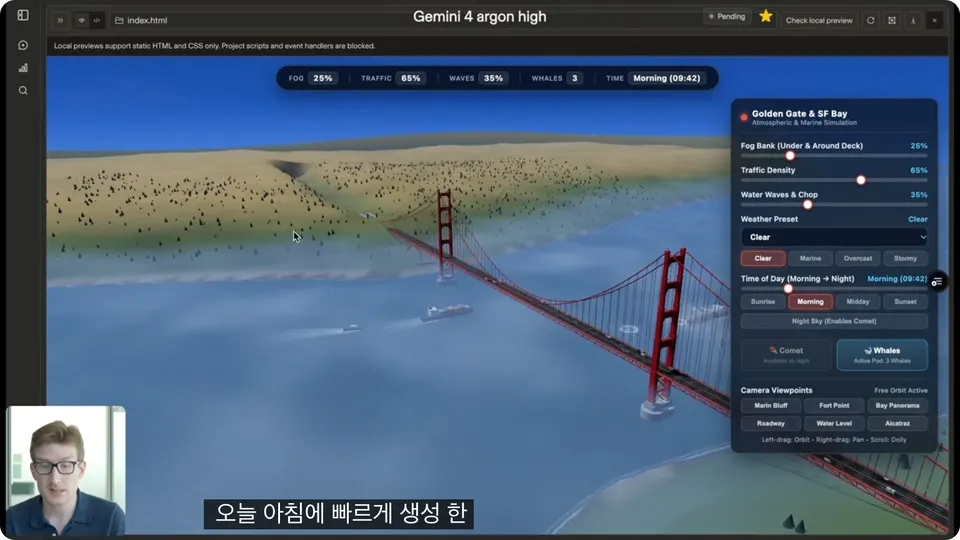Open the fullscreen frame icon in toolbar
This screenshot has width=960, height=540.
[892, 20]
